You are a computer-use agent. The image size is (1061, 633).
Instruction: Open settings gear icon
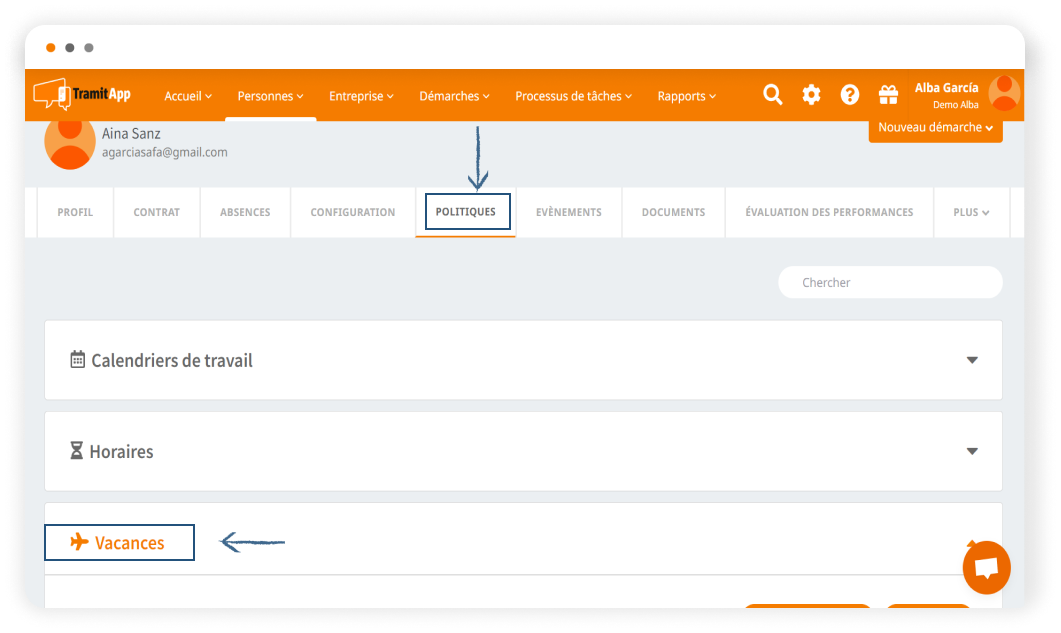(x=811, y=95)
